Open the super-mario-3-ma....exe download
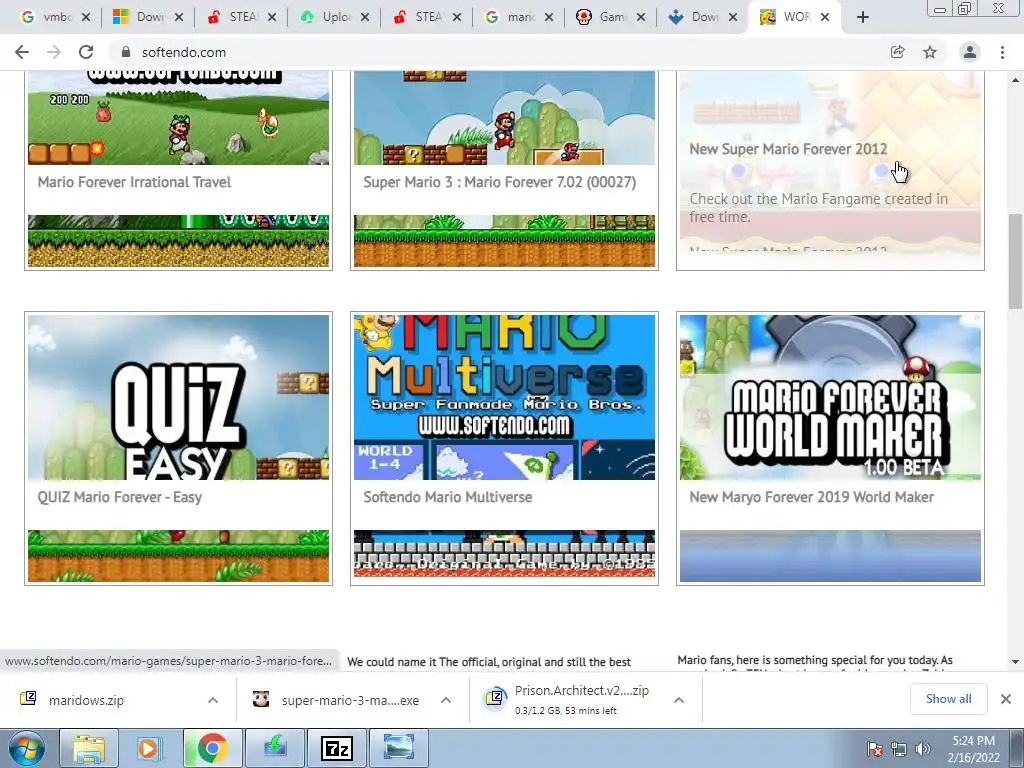Screen dimensions: 1024x768 pos(336,700)
